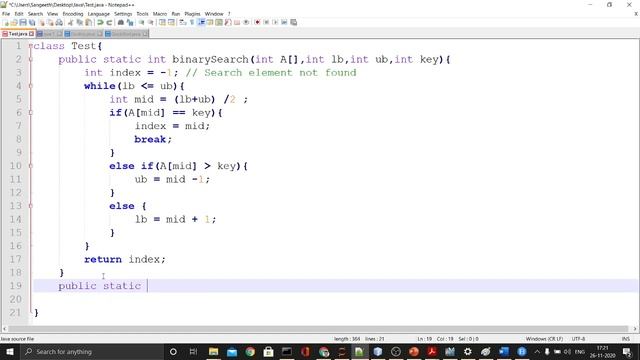Collapse the class Test fold on line 1
The image size is (640, 360).
coord(31,46)
